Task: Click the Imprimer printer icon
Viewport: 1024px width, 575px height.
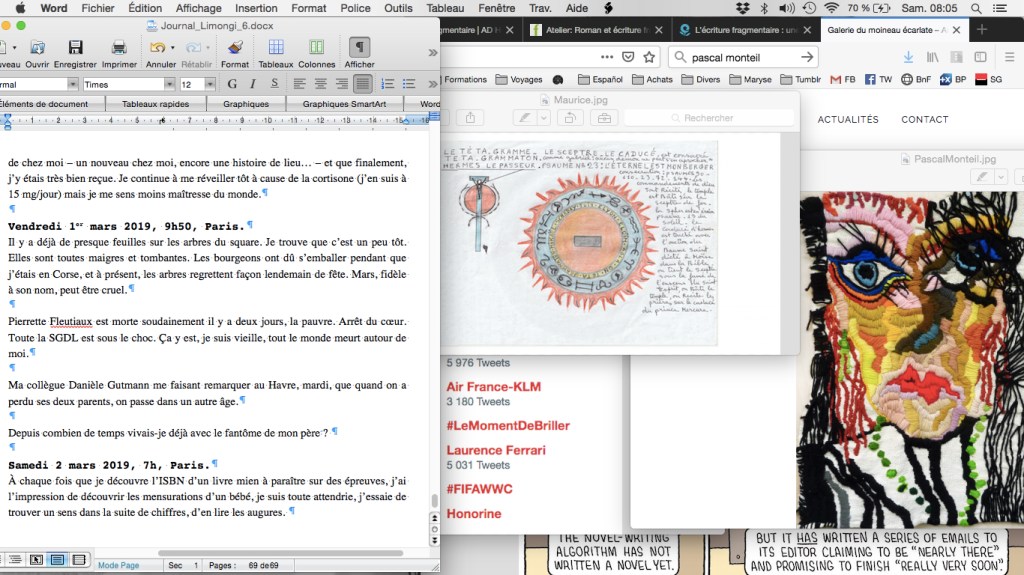Action: tap(119, 48)
